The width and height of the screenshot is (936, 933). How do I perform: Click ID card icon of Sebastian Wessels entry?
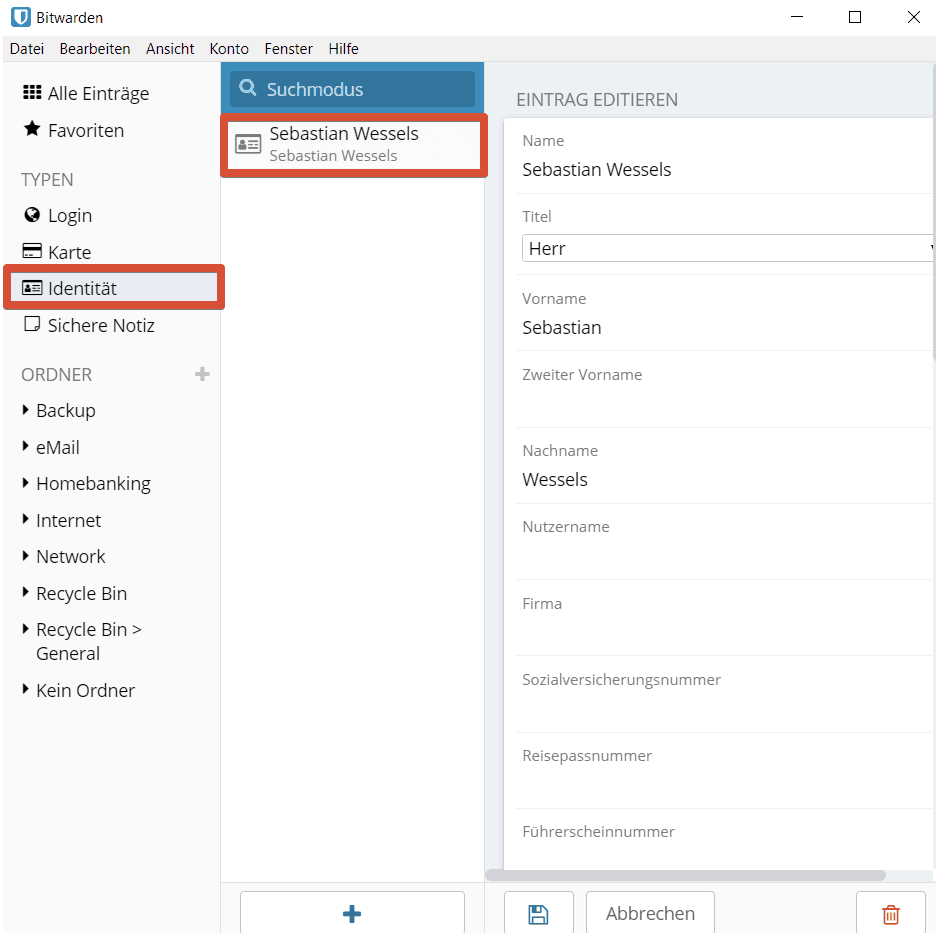248,144
